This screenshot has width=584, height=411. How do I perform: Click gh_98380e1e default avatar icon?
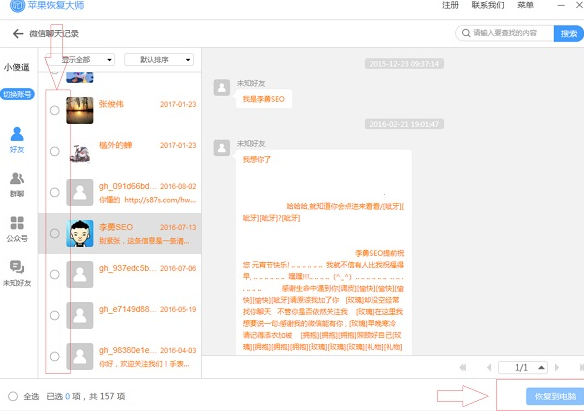tap(80, 356)
